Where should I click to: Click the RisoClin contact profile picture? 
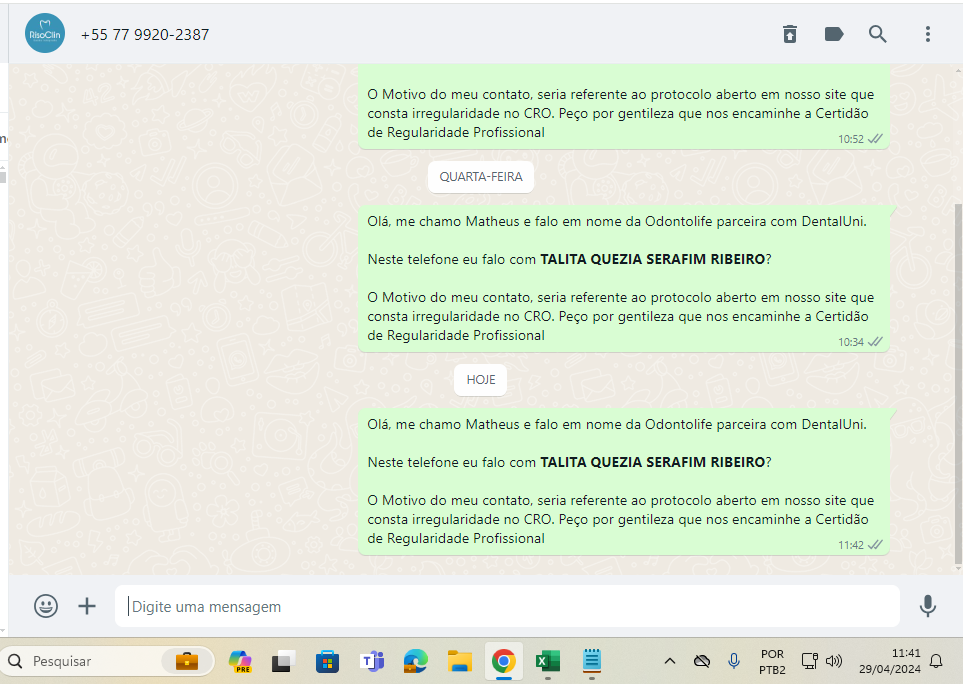tap(45, 34)
